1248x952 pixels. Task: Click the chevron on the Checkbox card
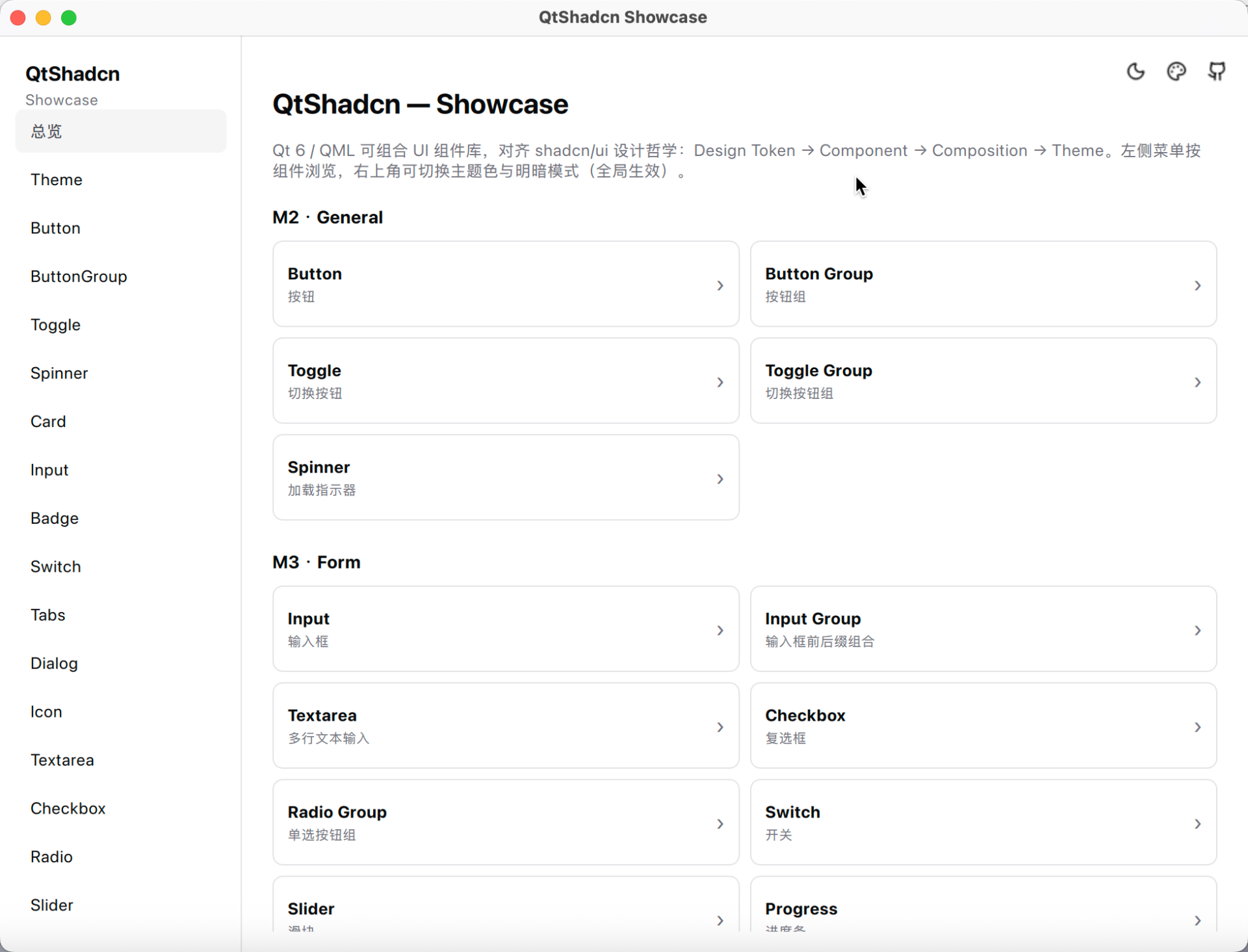click(1197, 727)
